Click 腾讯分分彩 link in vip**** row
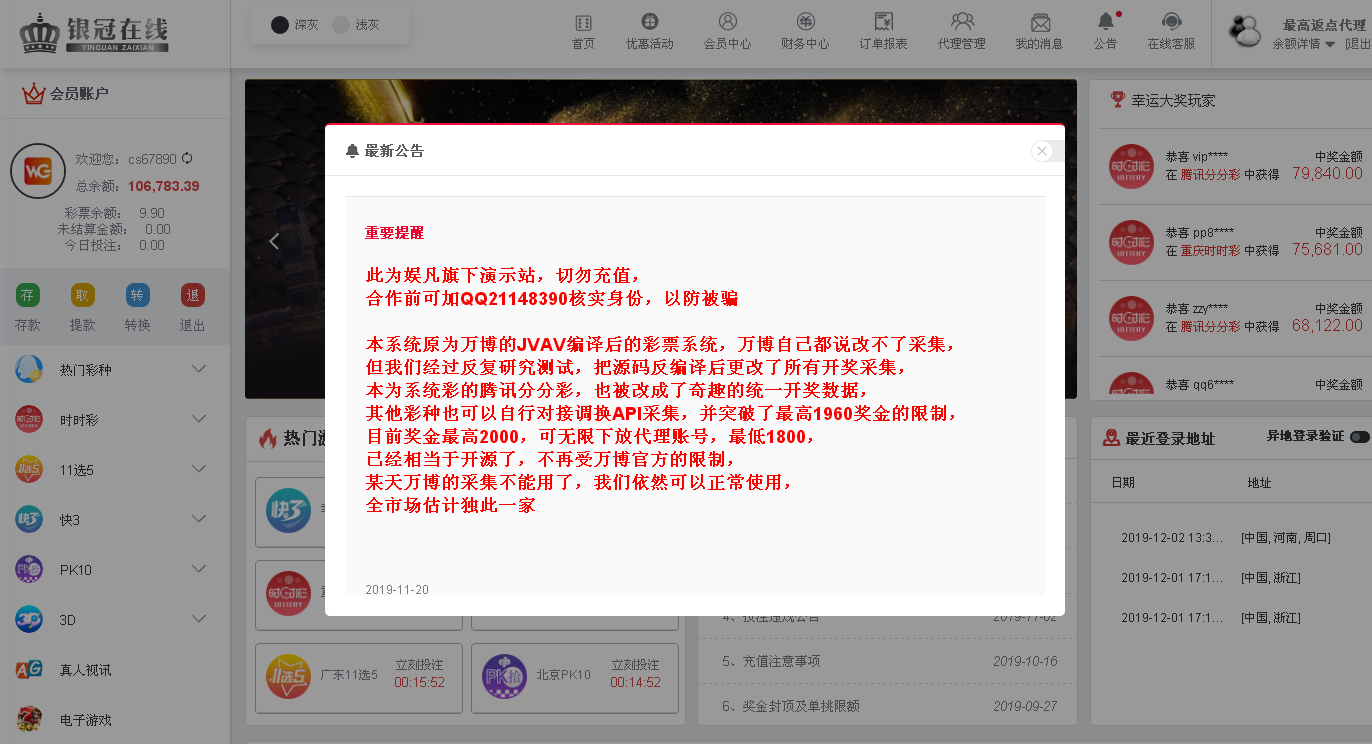Image resolution: width=1372 pixels, height=744 pixels. (1210, 174)
